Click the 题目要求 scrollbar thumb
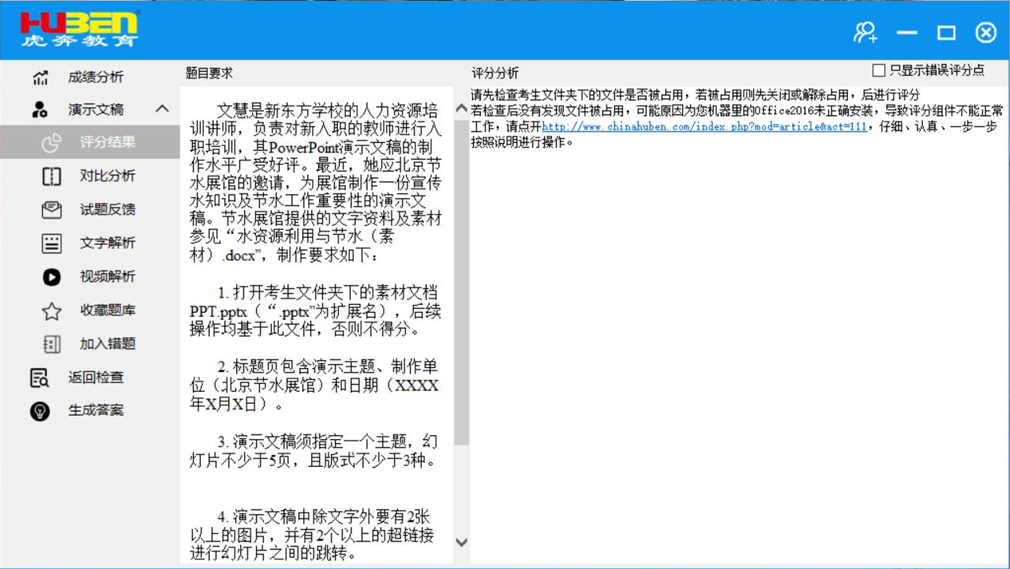The width and height of the screenshot is (1010, 569). [461, 282]
